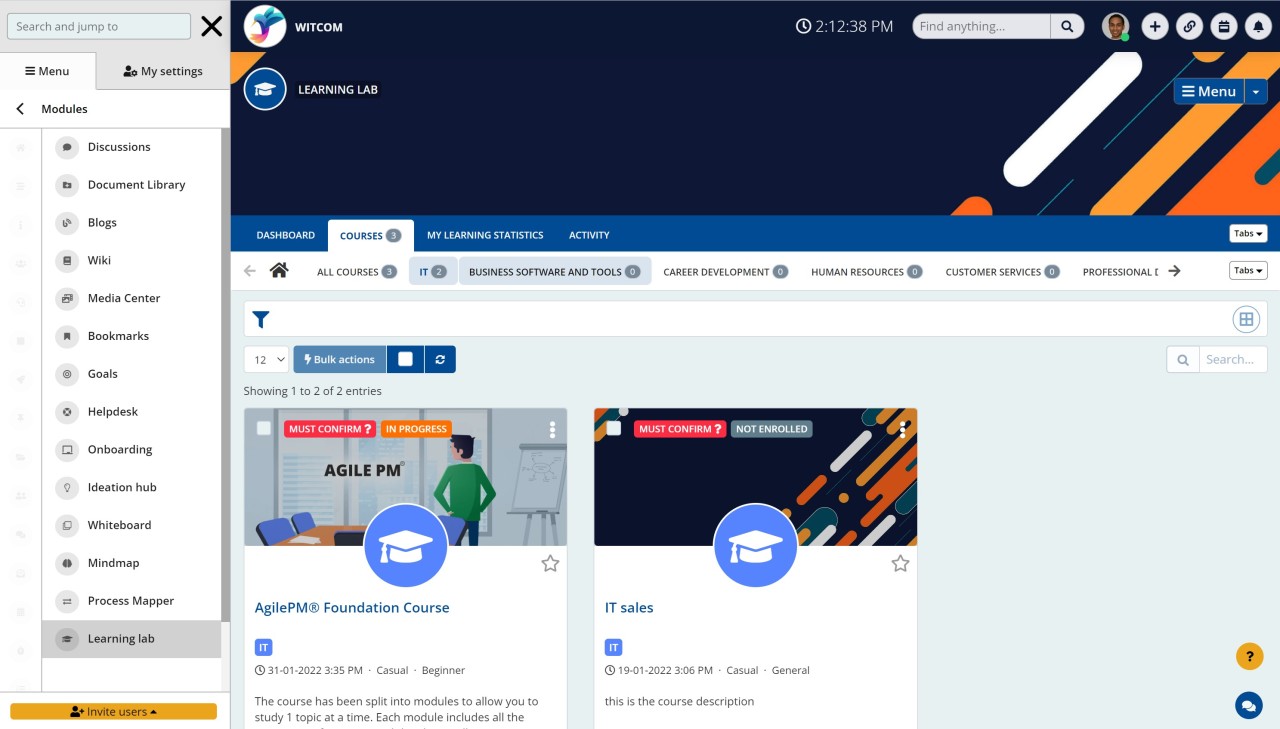Image resolution: width=1280 pixels, height=729 pixels.
Task: Click the refresh list icon
Action: pos(440,359)
